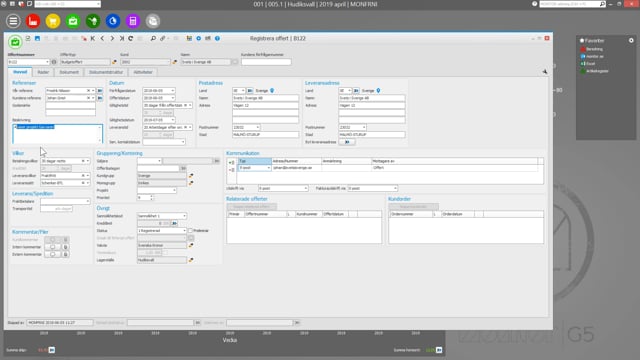
Task: Open the Intern kommentar button
Action: 52,247
